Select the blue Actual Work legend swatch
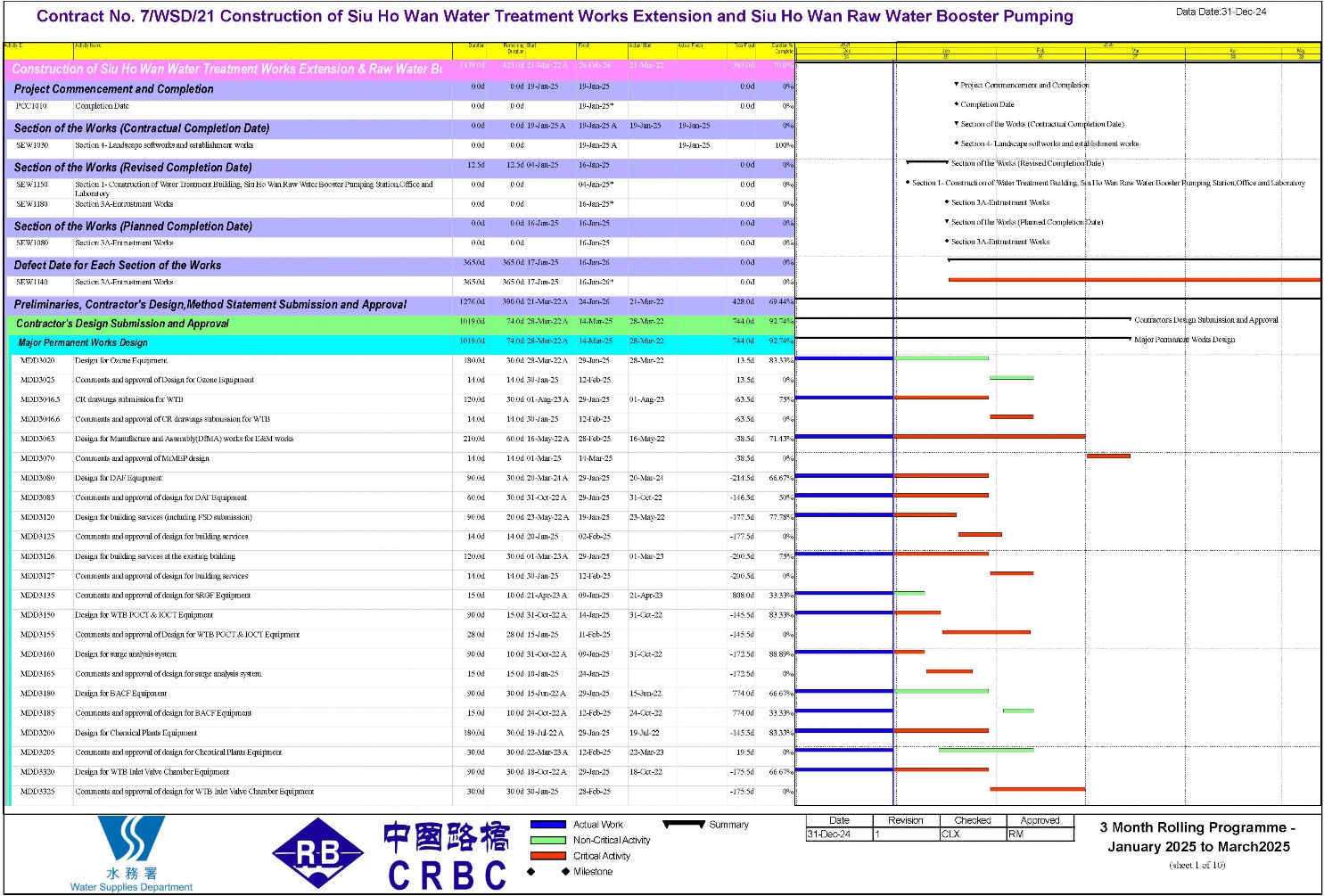Viewport: 1324px width, 896px height. pyautogui.click(x=548, y=825)
